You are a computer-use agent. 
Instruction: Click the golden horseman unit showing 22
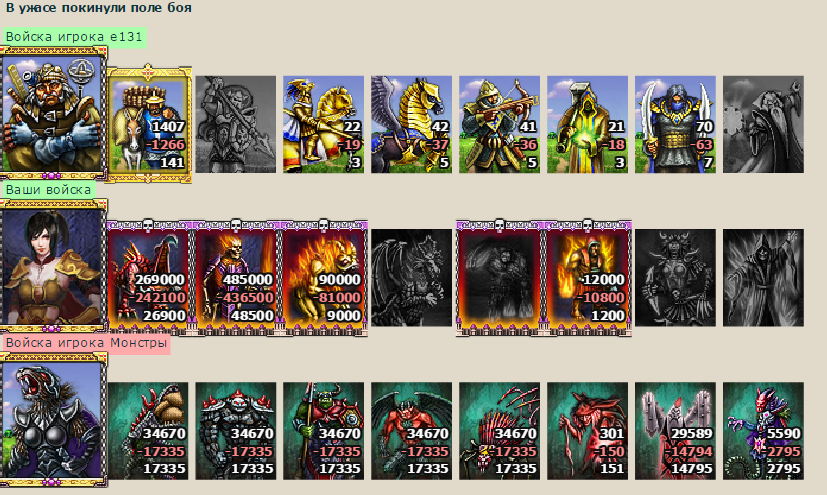coord(323,124)
